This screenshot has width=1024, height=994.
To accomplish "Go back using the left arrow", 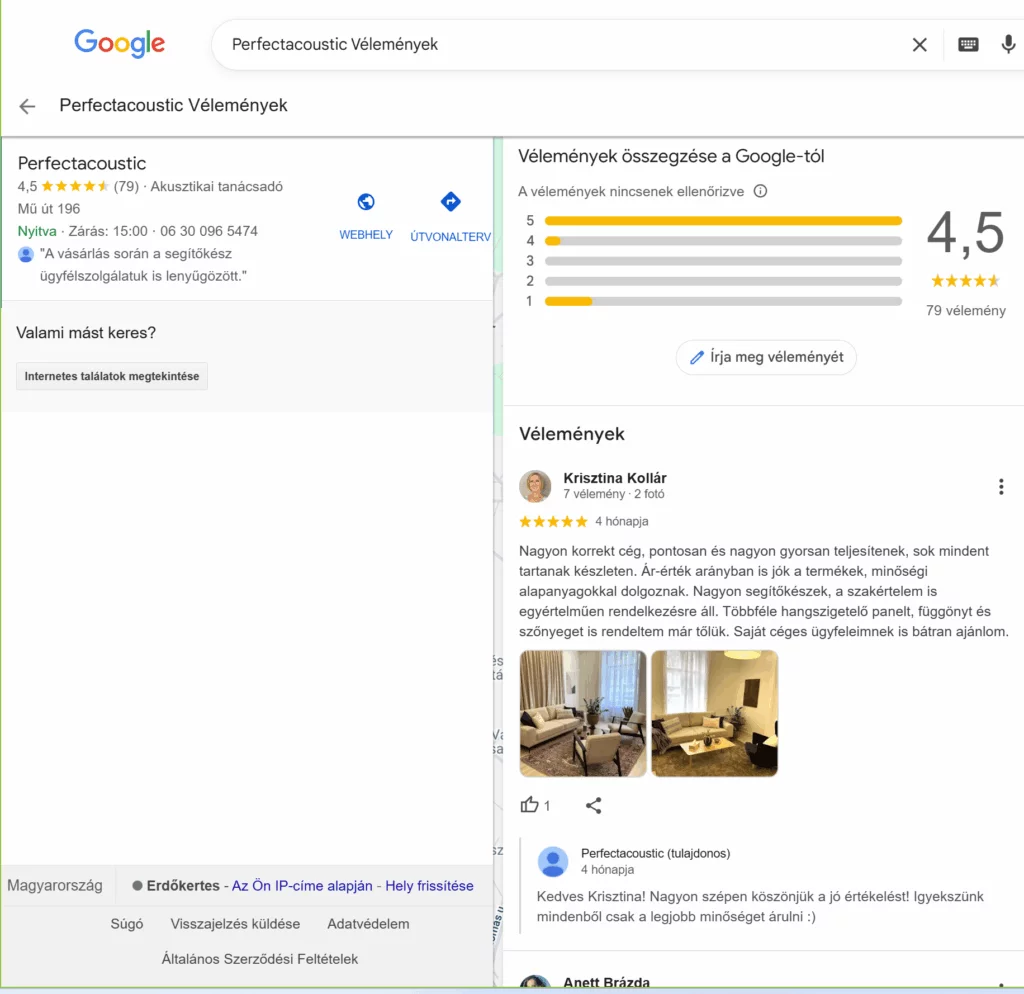I will point(26,105).
